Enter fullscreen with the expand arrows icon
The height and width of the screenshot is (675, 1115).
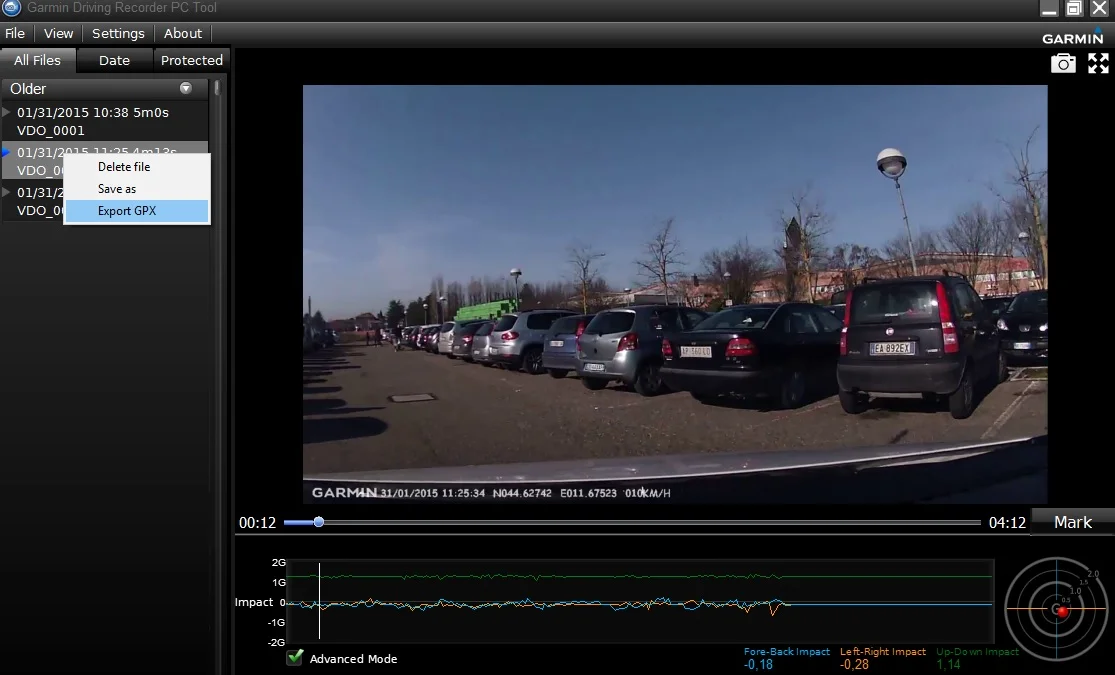click(1098, 63)
